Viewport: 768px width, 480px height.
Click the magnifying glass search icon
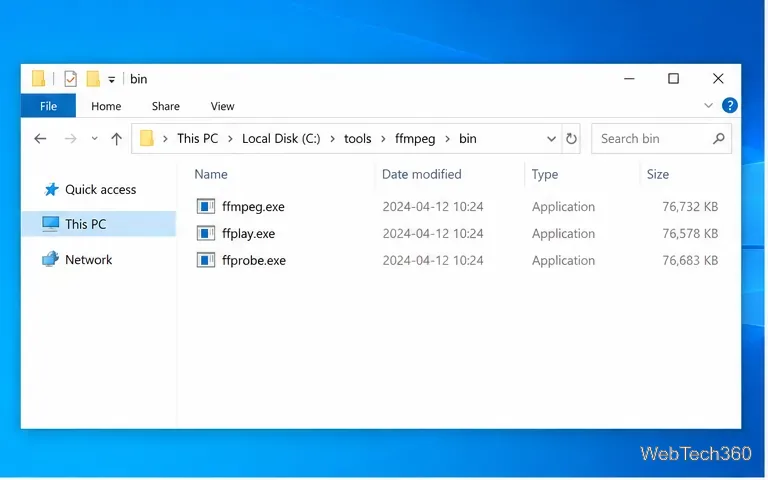pyautogui.click(x=719, y=139)
